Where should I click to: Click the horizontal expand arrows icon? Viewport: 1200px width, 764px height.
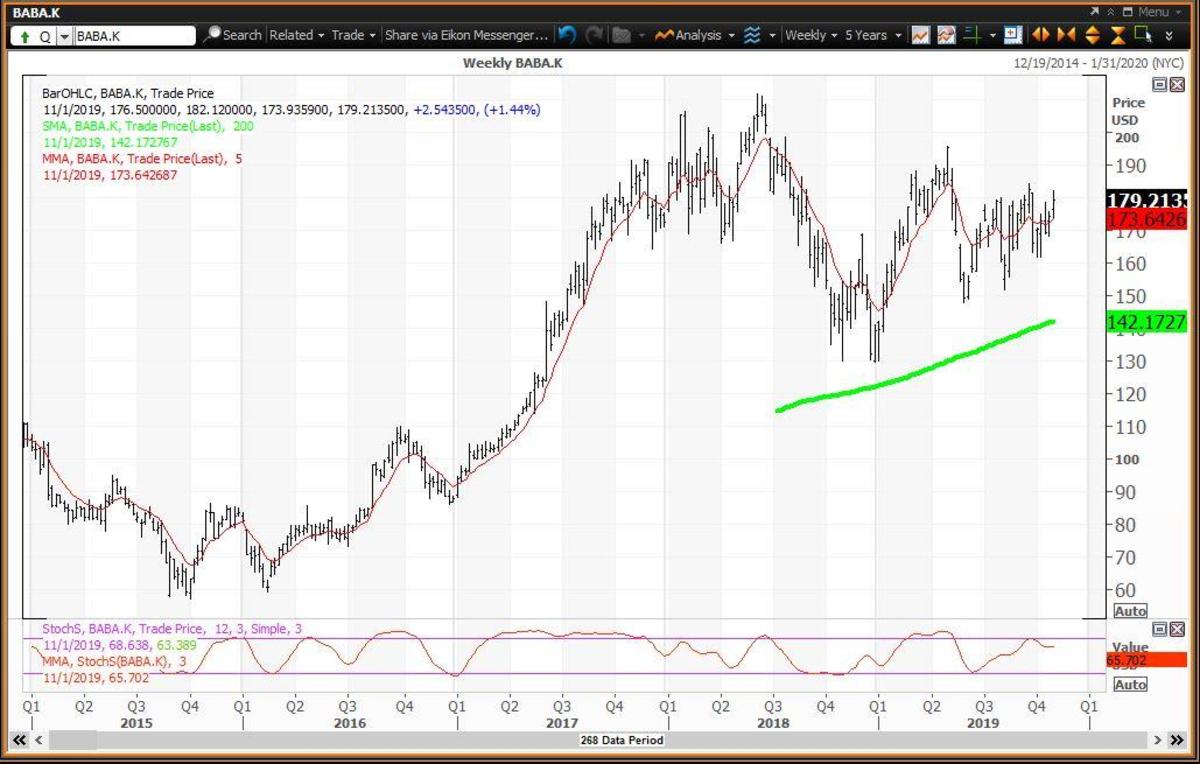pyautogui.click(x=1041, y=35)
